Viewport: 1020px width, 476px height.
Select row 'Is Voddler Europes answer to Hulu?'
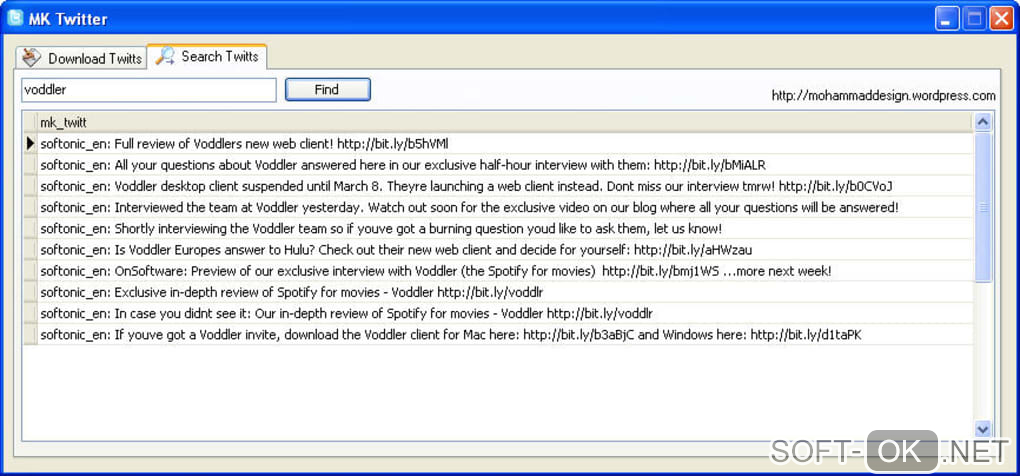[x=505, y=250]
